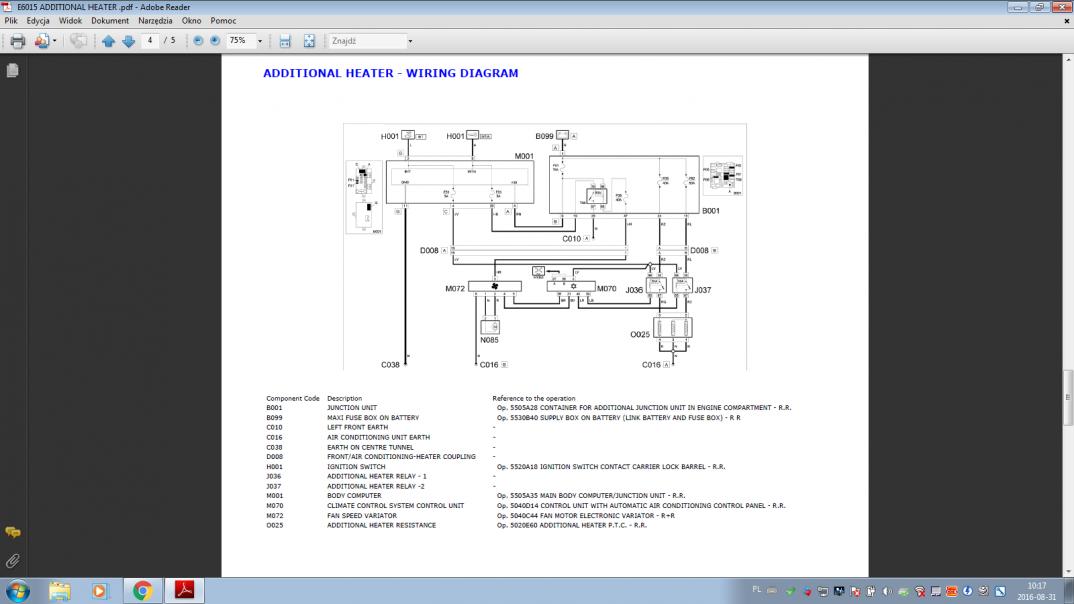Expand the 75% zoom level dropdown
Image resolution: width=1074 pixels, height=604 pixels.
coord(260,41)
